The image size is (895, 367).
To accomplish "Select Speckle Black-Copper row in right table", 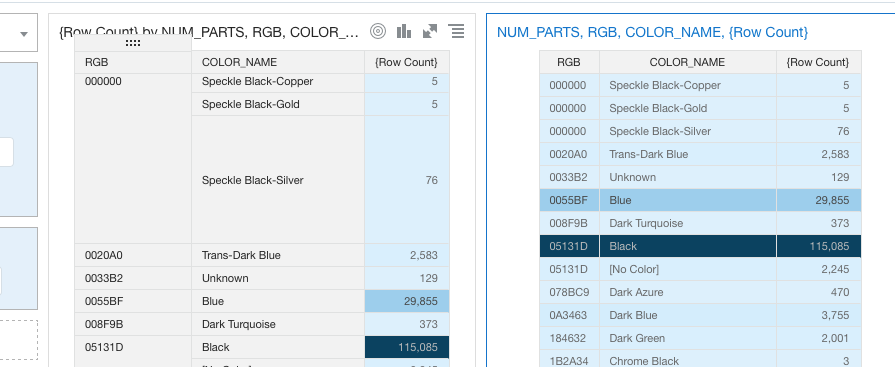I will tap(700, 86).
